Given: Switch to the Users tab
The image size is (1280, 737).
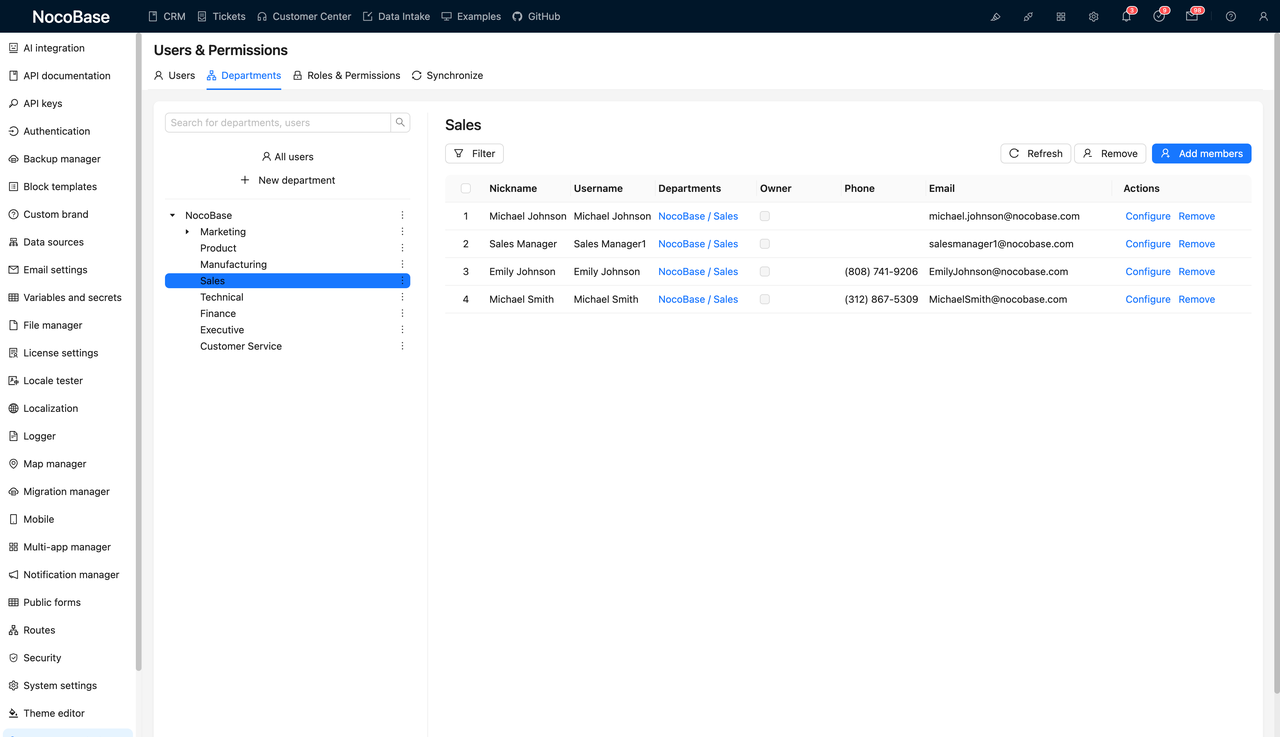Looking at the screenshot, I should point(174,75).
